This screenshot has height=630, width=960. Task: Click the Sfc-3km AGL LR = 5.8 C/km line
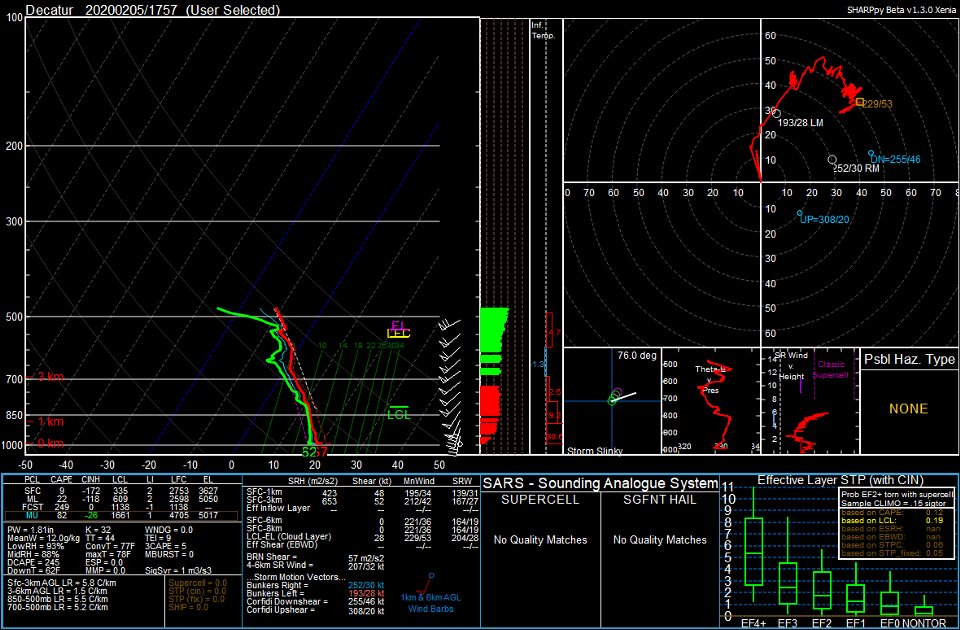pos(61,583)
